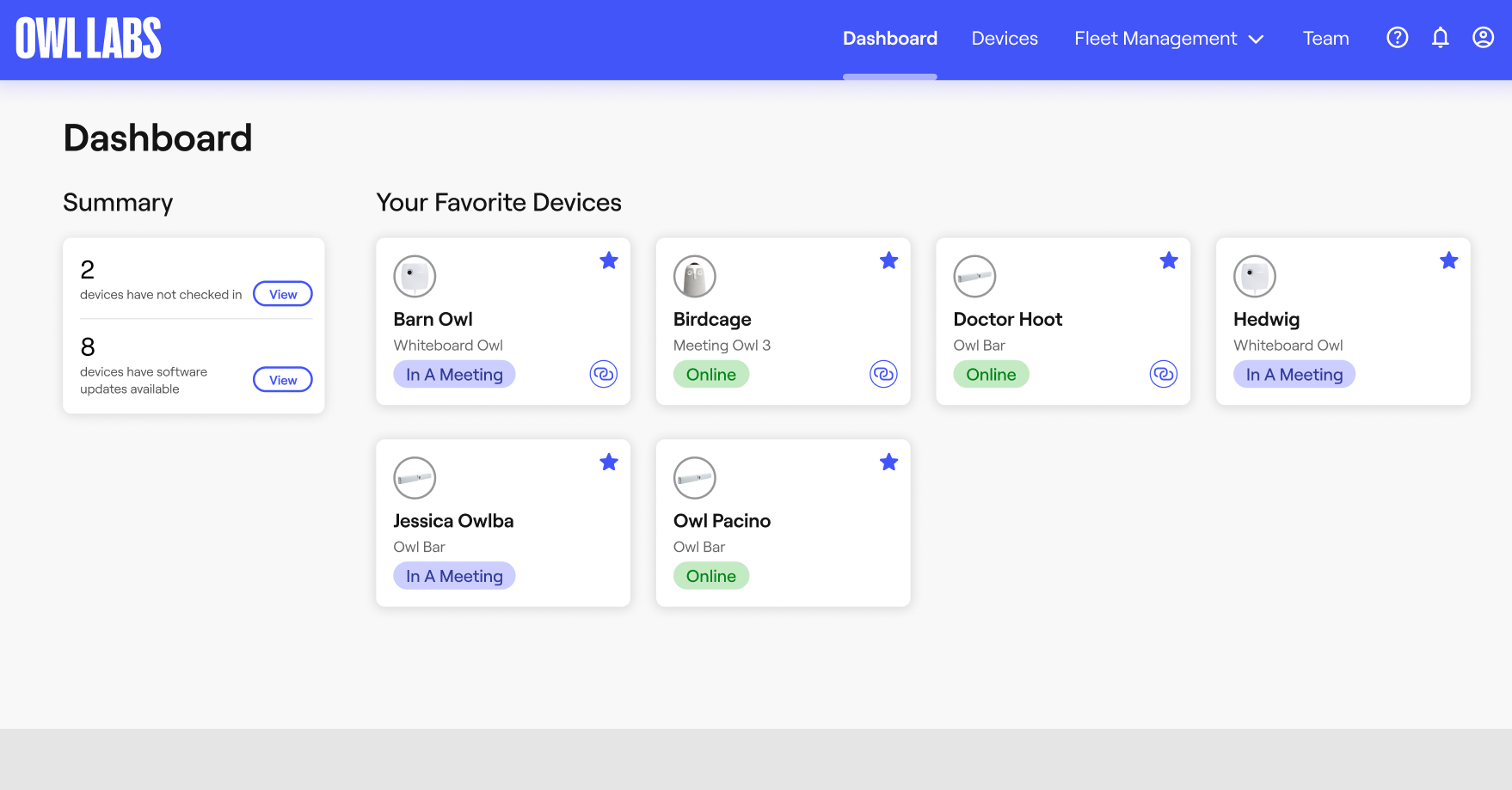
Task: Unfavorite the Hedwig device star
Action: coord(1448,260)
